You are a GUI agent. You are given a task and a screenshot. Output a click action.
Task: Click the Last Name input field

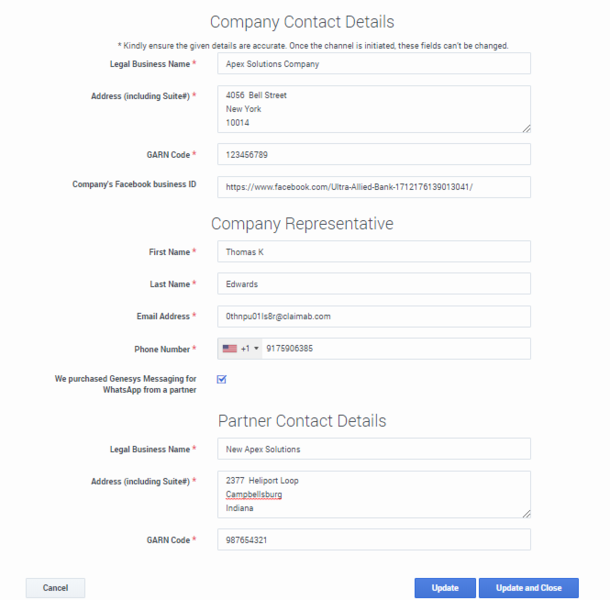374,284
